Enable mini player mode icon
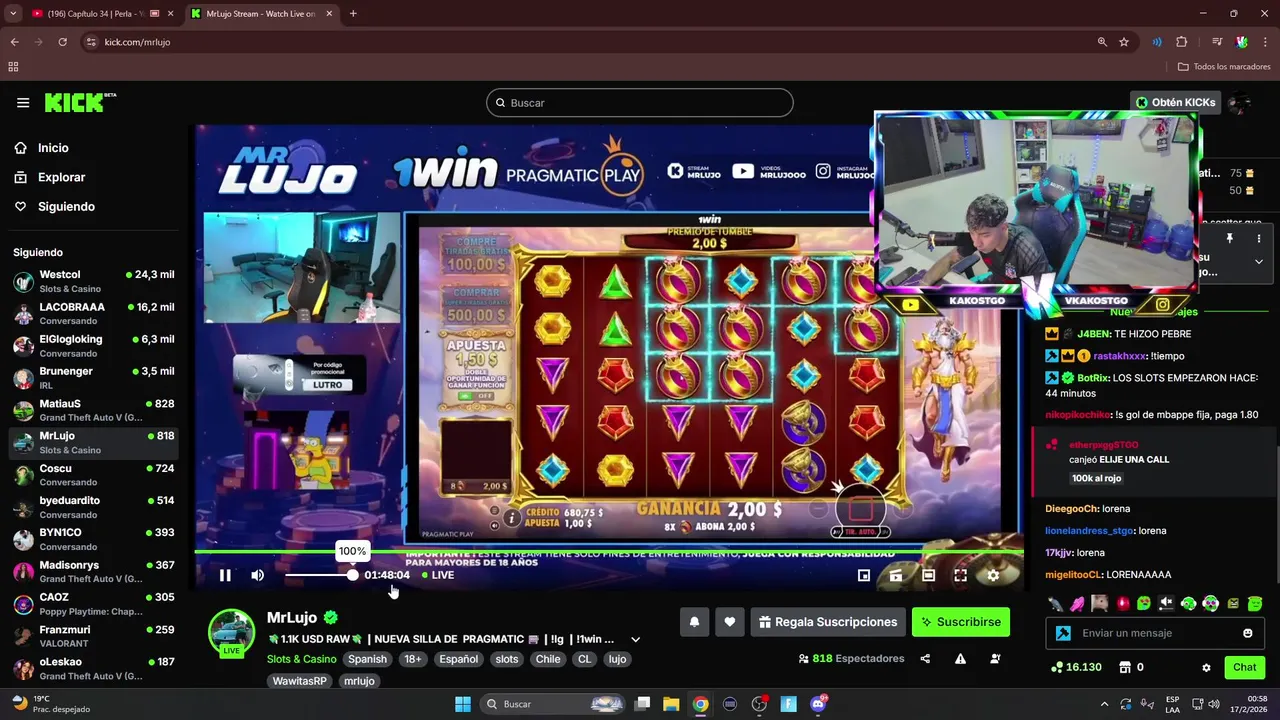The image size is (1280, 720). click(864, 575)
